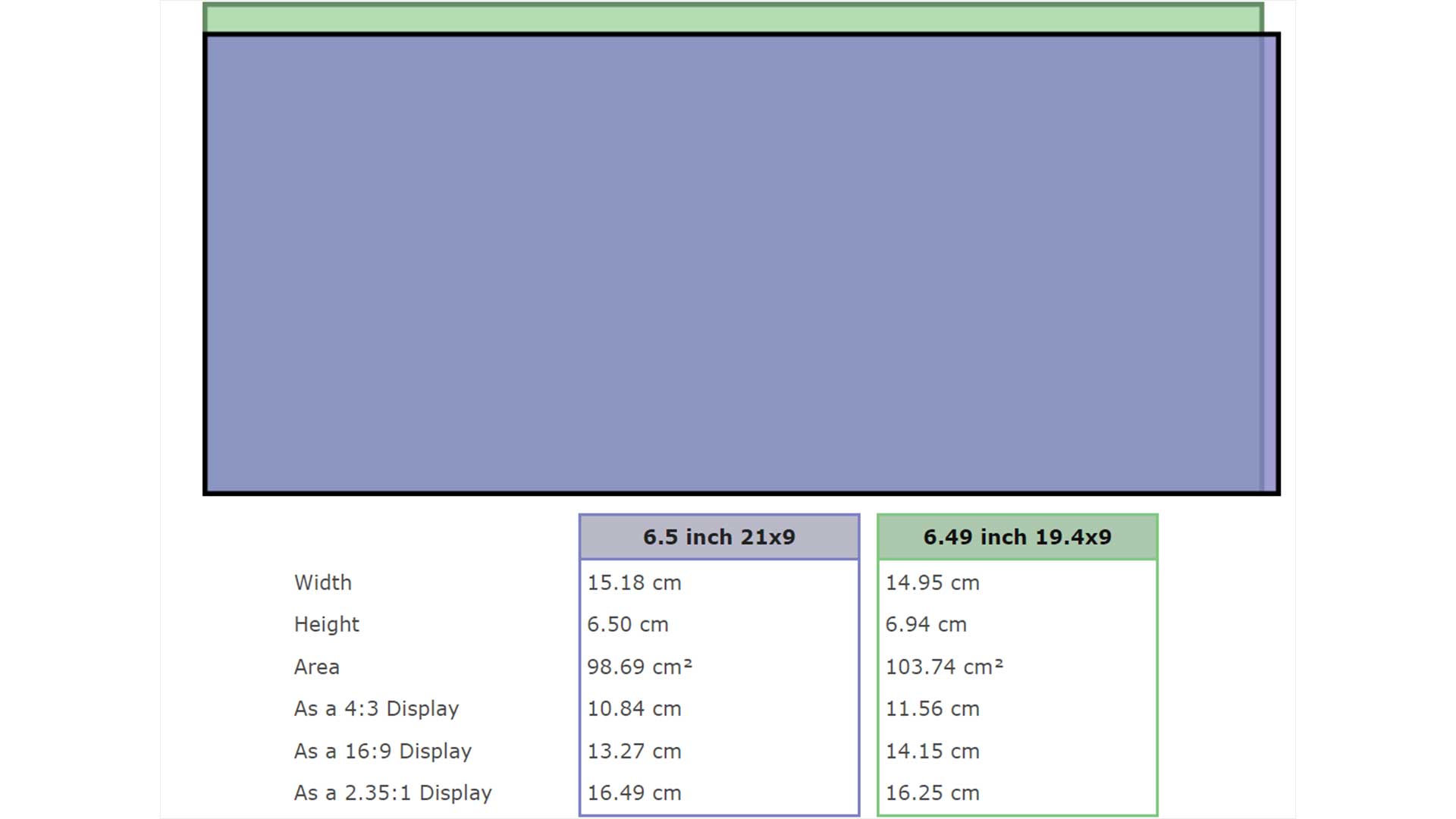Click the 98.69 cm² area value

coord(639,667)
